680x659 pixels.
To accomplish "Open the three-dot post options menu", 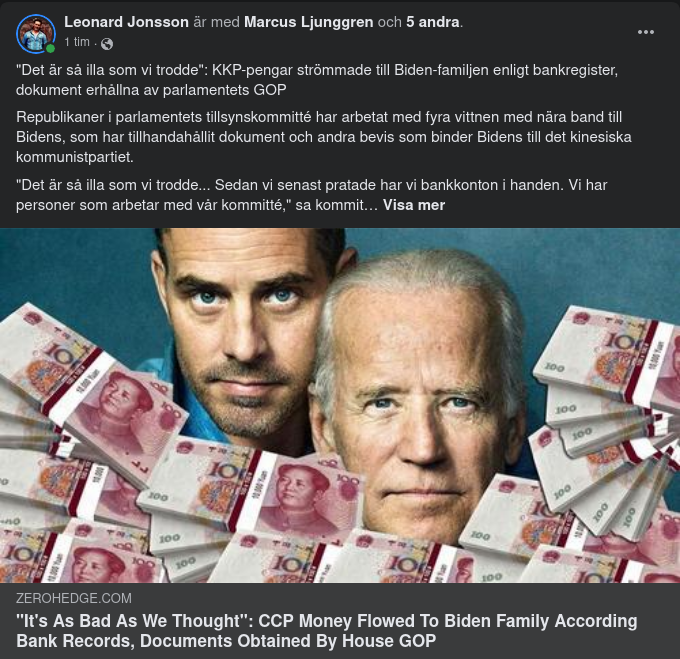I will (645, 32).
